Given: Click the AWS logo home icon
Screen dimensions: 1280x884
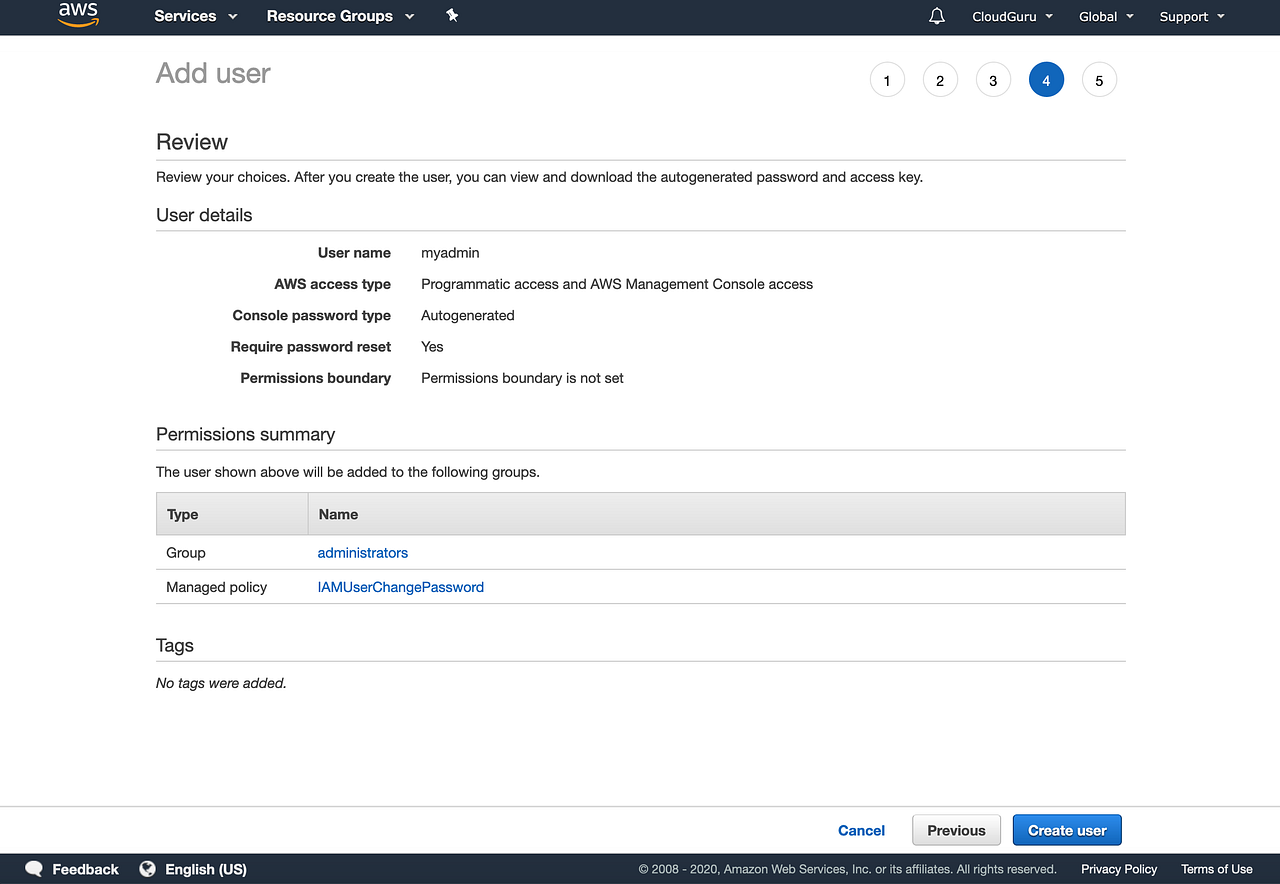Looking at the screenshot, I should 78,15.
